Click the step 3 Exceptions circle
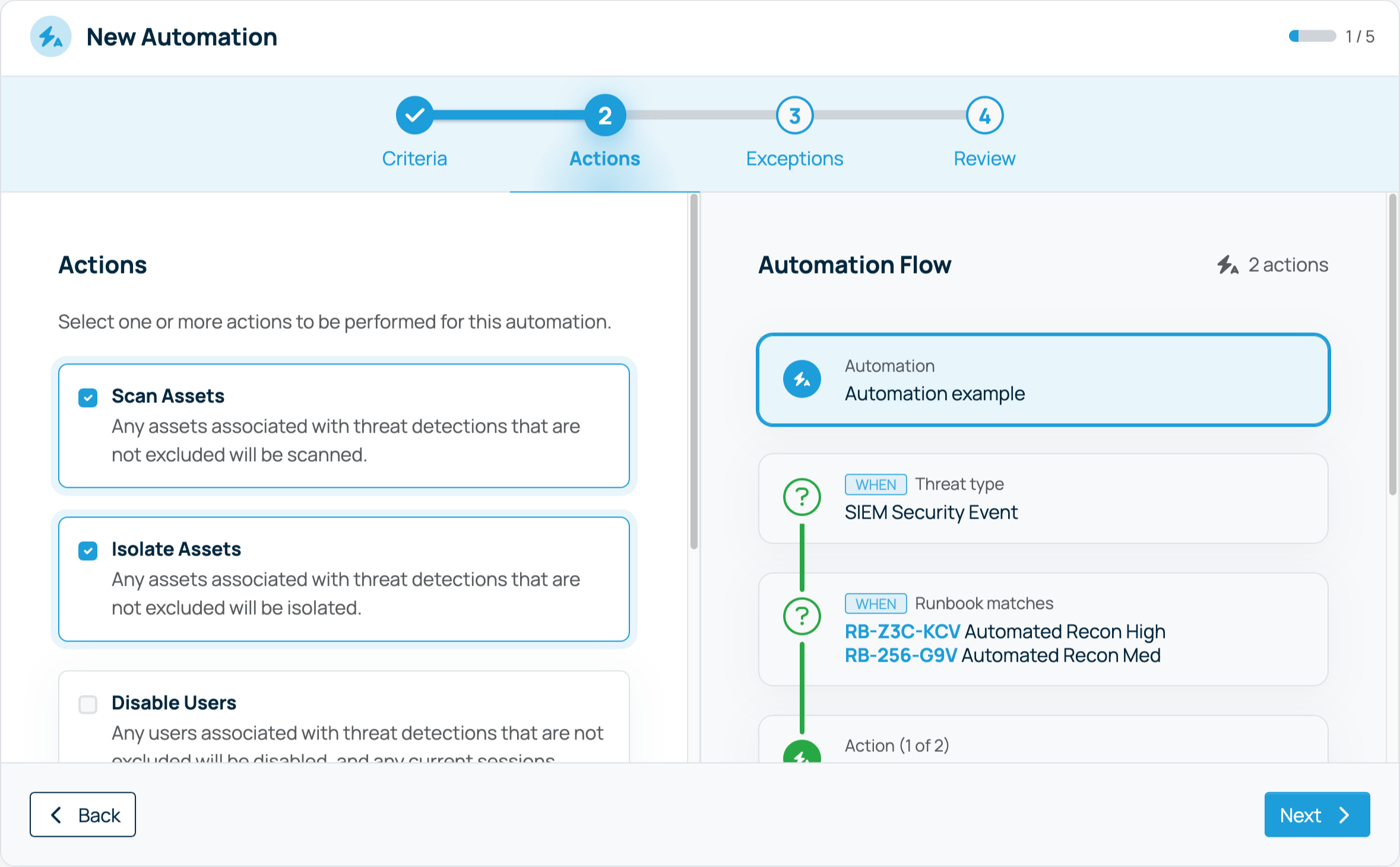 tap(794, 115)
